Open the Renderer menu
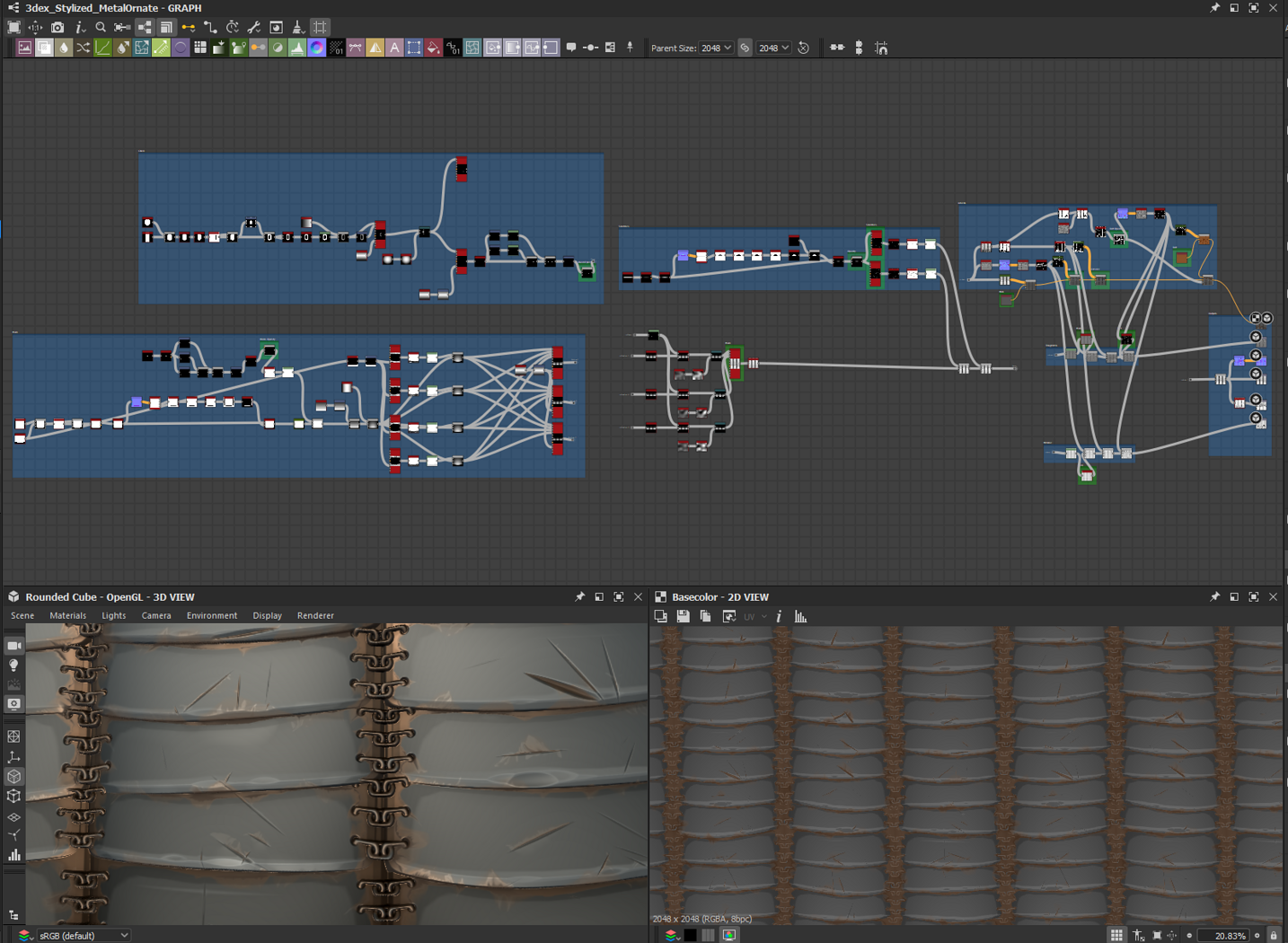The image size is (1288, 943). [x=315, y=616]
